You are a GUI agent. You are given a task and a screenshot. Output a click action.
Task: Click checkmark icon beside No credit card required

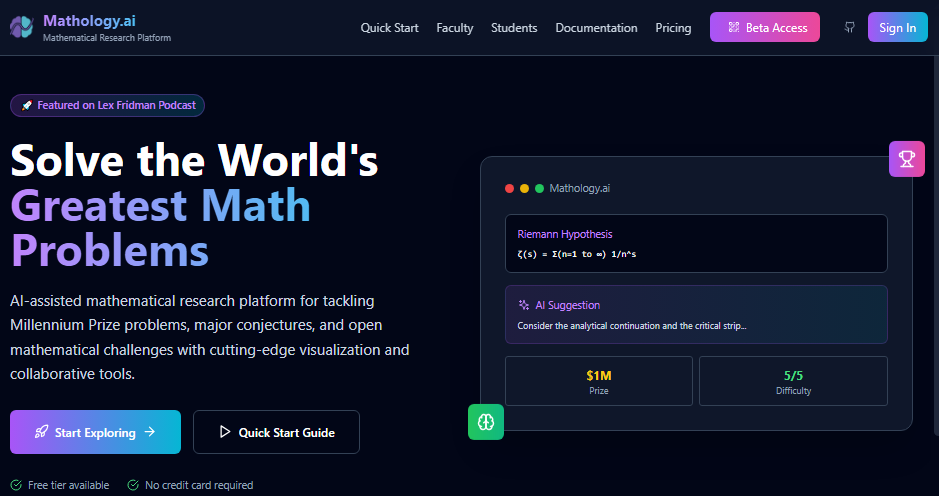(x=133, y=485)
